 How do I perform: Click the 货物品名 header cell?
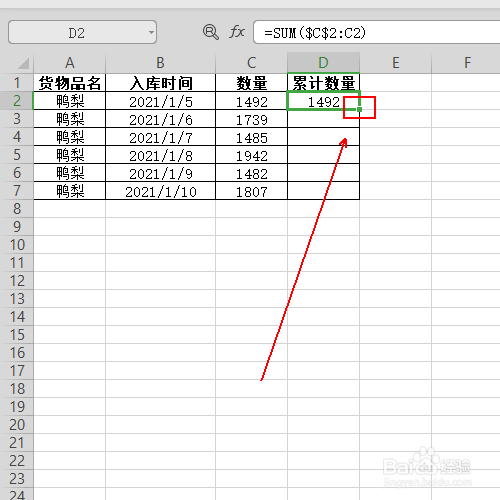[70, 83]
